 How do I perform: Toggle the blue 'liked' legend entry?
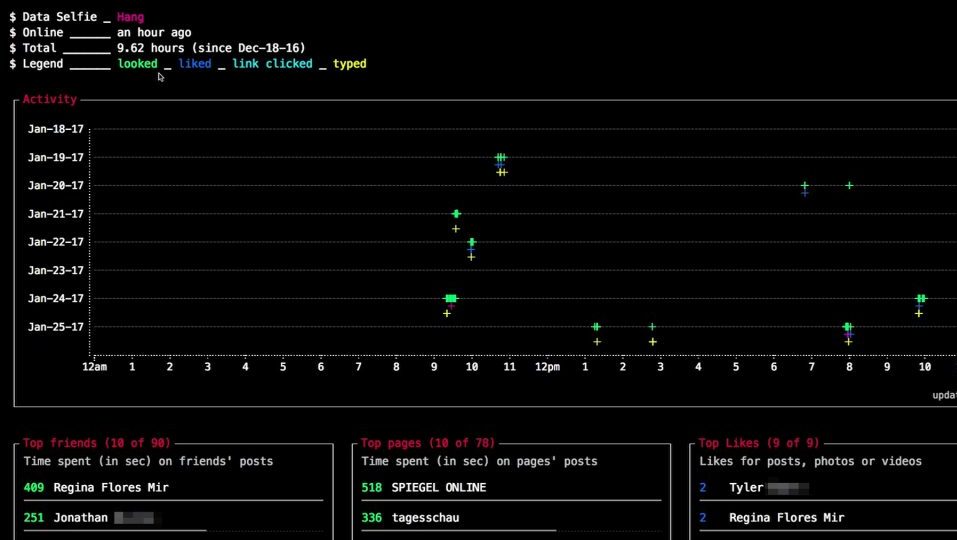pos(195,64)
